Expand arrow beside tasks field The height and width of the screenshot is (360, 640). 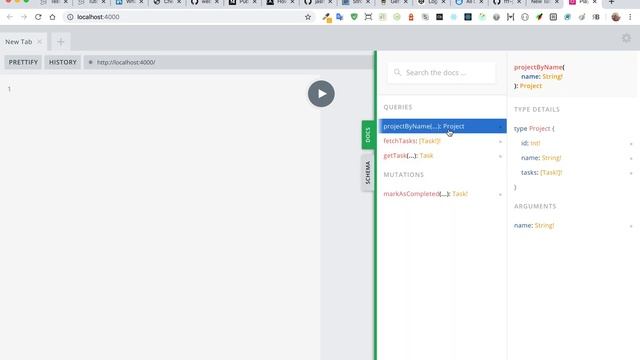point(631,173)
